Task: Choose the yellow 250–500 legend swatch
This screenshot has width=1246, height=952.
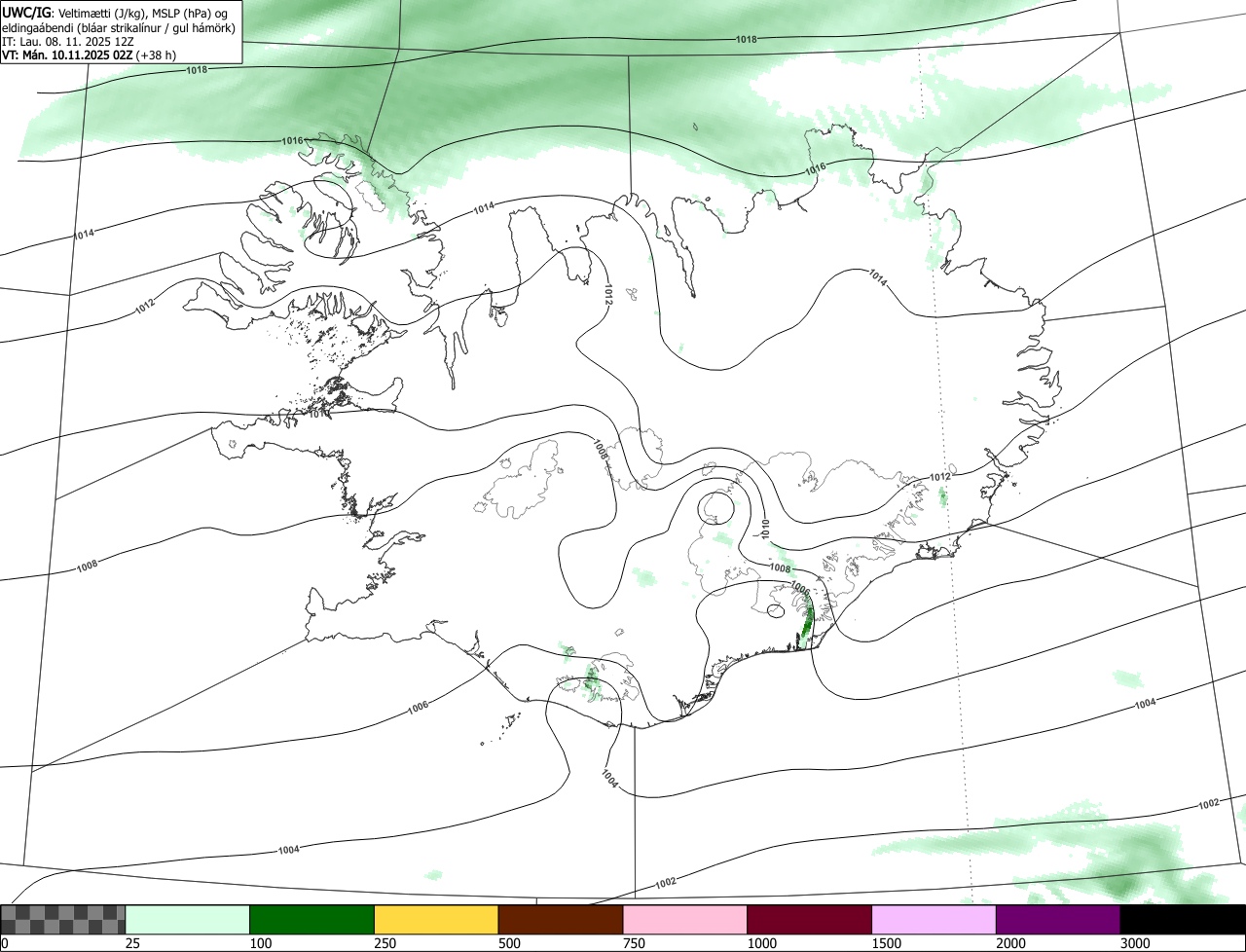Action: point(436,919)
